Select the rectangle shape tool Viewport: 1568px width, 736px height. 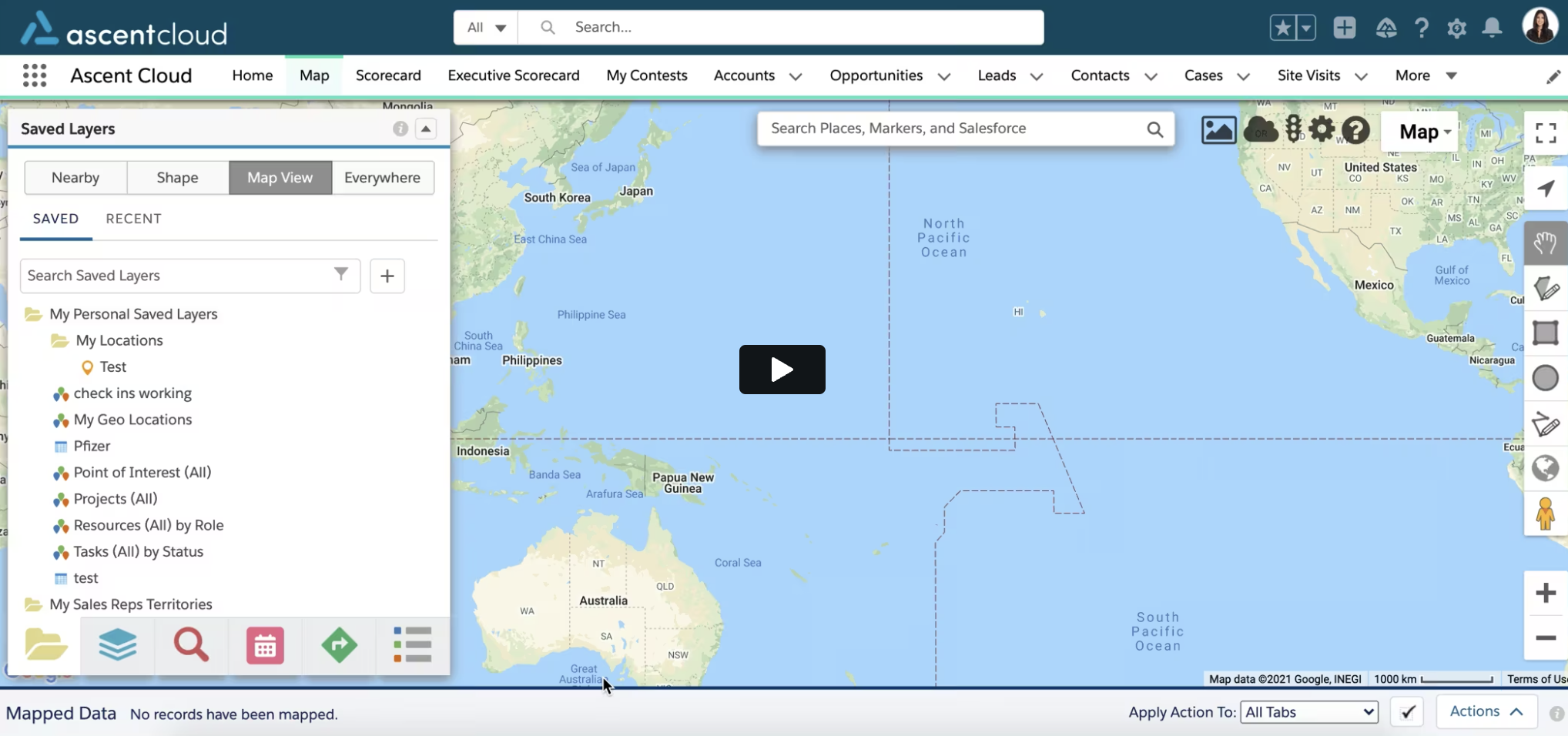1546,333
